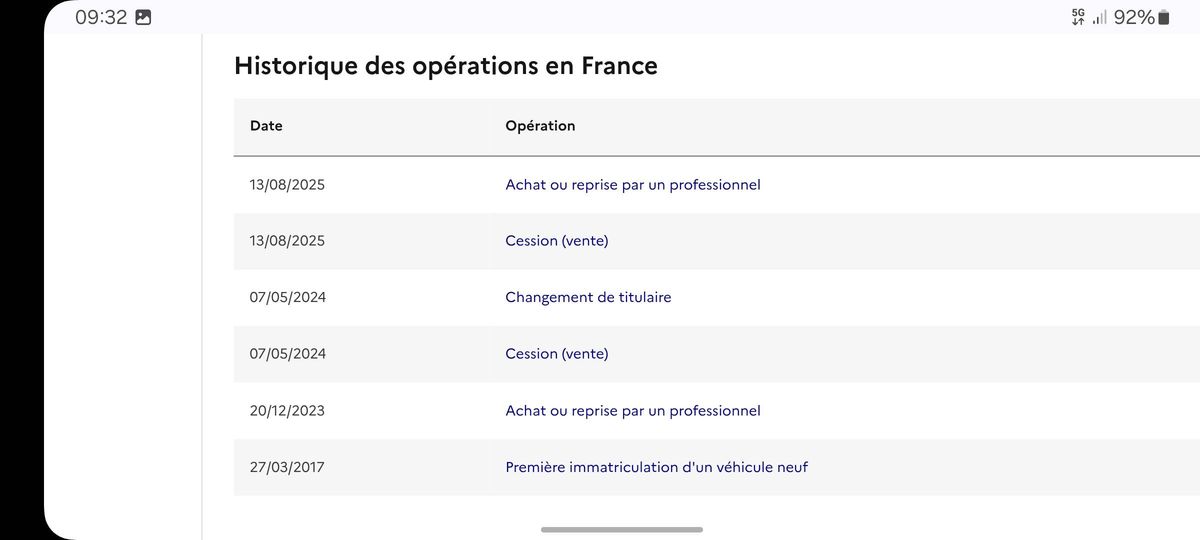
Task: Tap the 92% battery percentage text
Action: (x=1134, y=17)
